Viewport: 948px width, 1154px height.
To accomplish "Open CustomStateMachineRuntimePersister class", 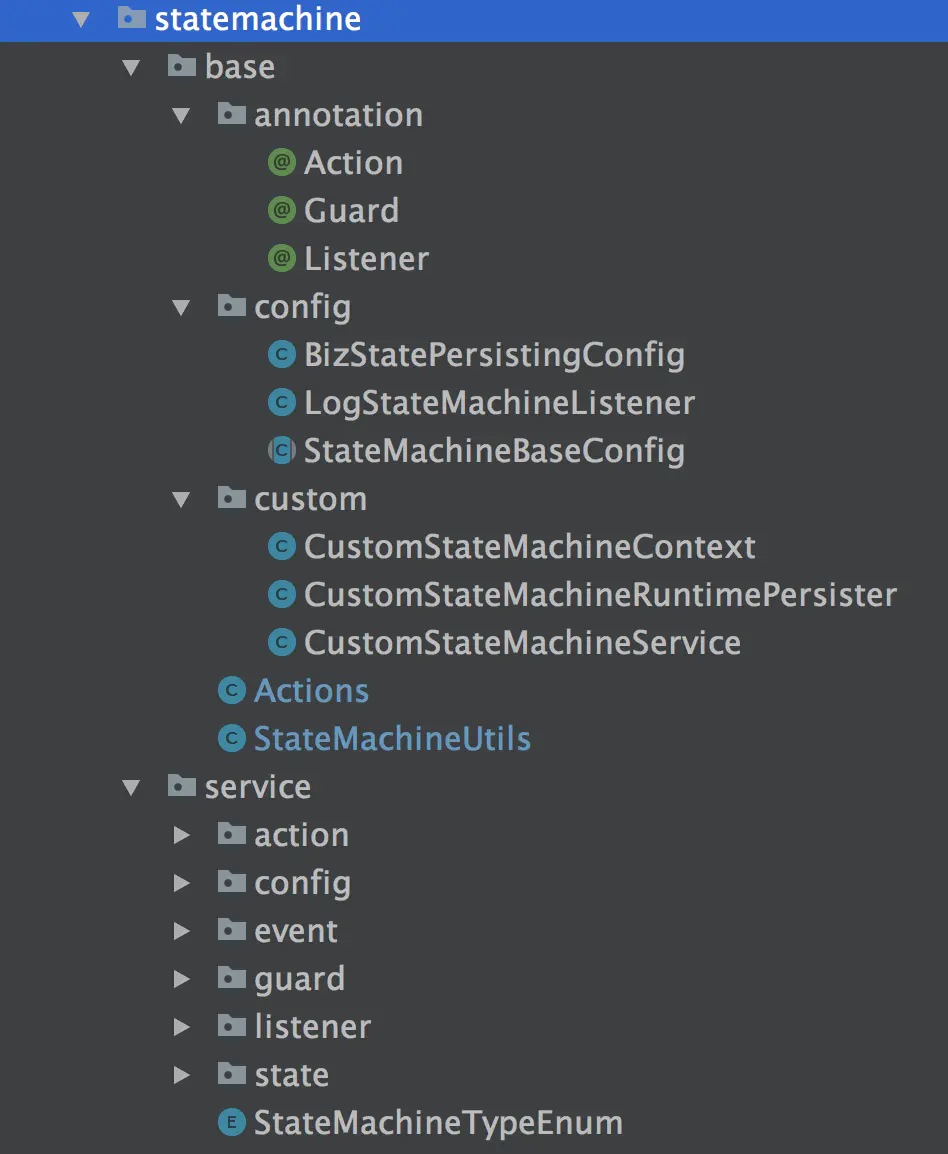I will [600, 595].
